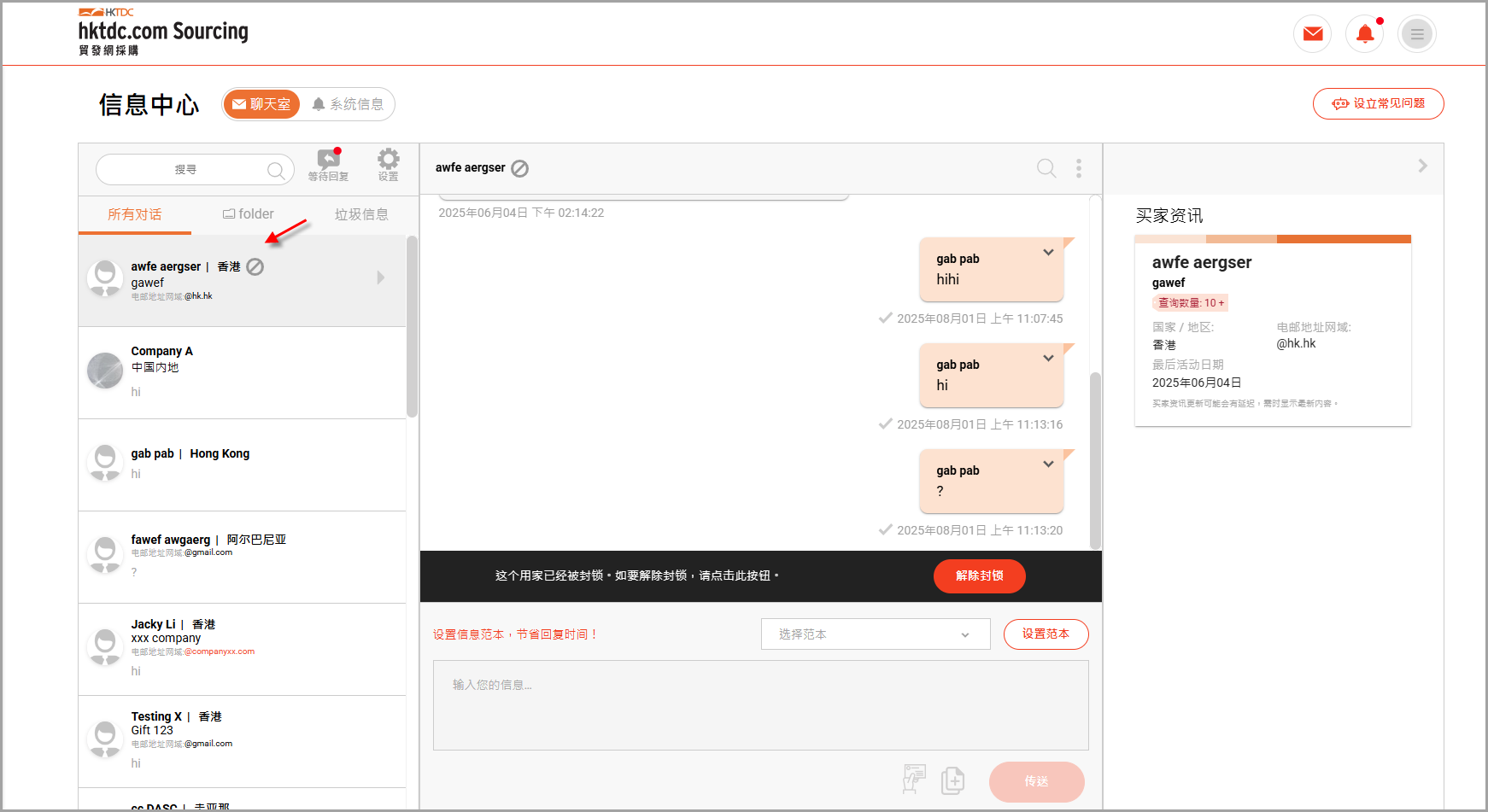Click the hktdc.com Sourcing logo

pos(163,32)
